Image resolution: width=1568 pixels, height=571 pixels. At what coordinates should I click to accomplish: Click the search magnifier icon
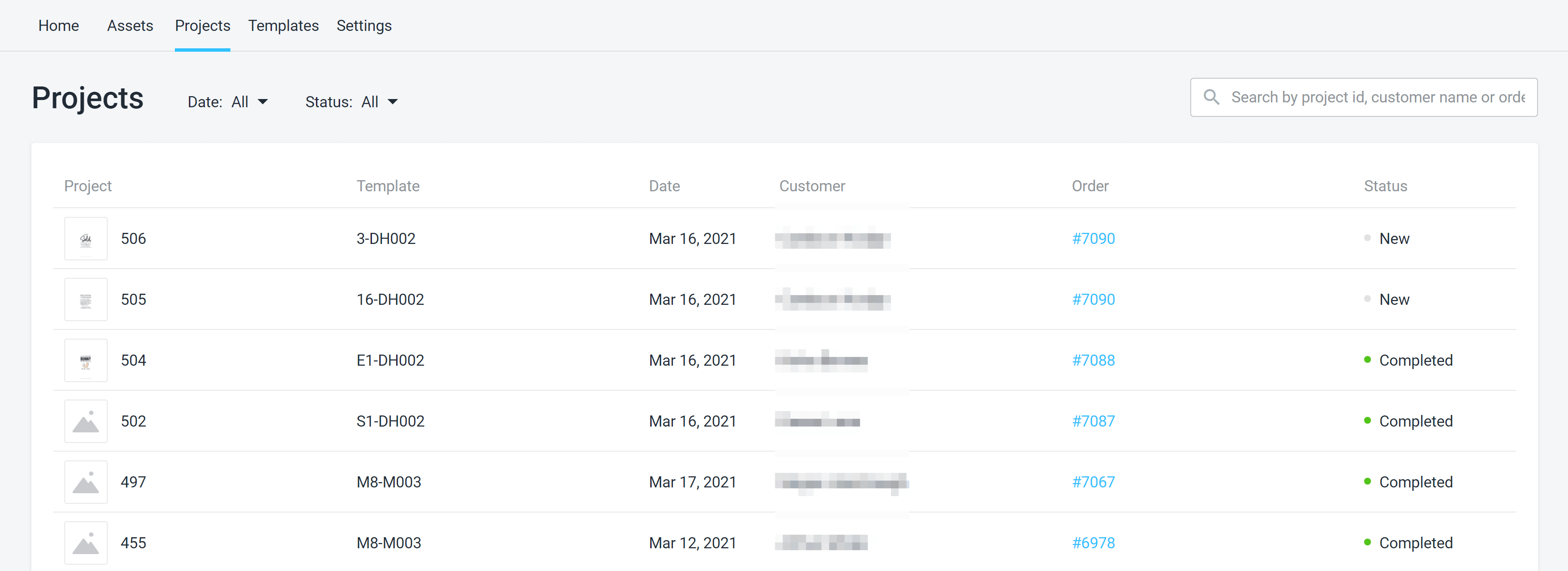tap(1212, 97)
